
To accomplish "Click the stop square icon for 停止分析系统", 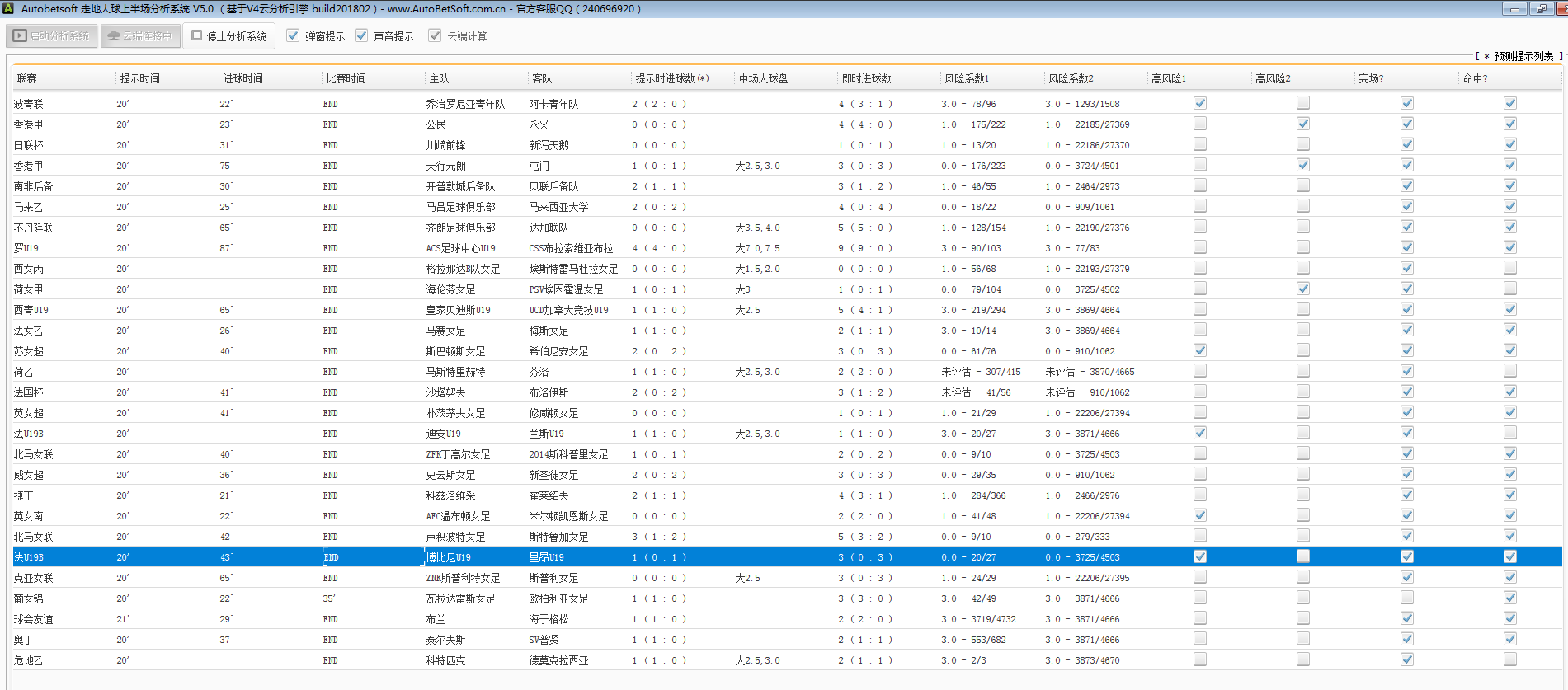I will (197, 35).
